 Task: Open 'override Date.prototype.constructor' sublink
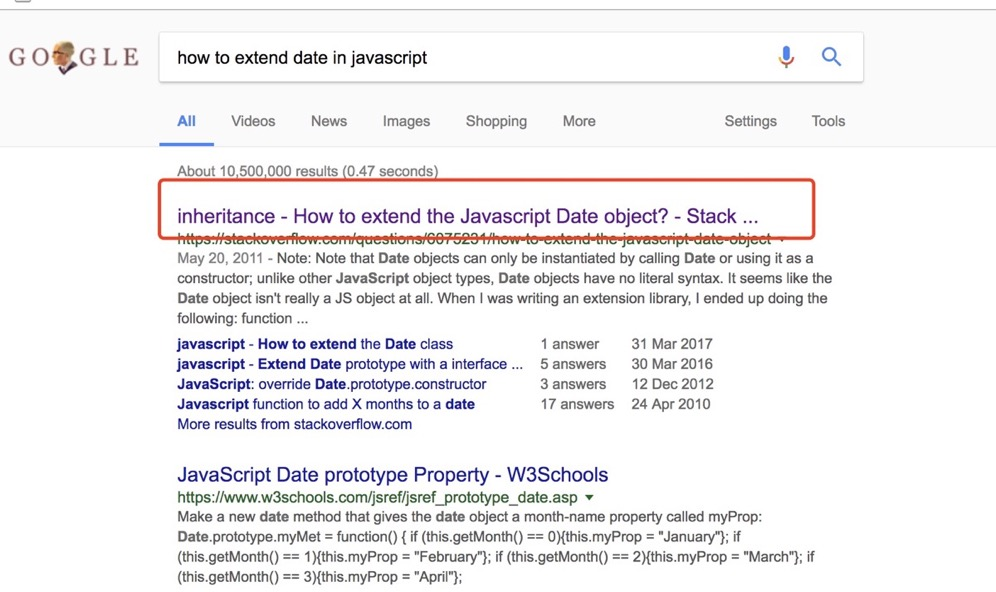331,384
